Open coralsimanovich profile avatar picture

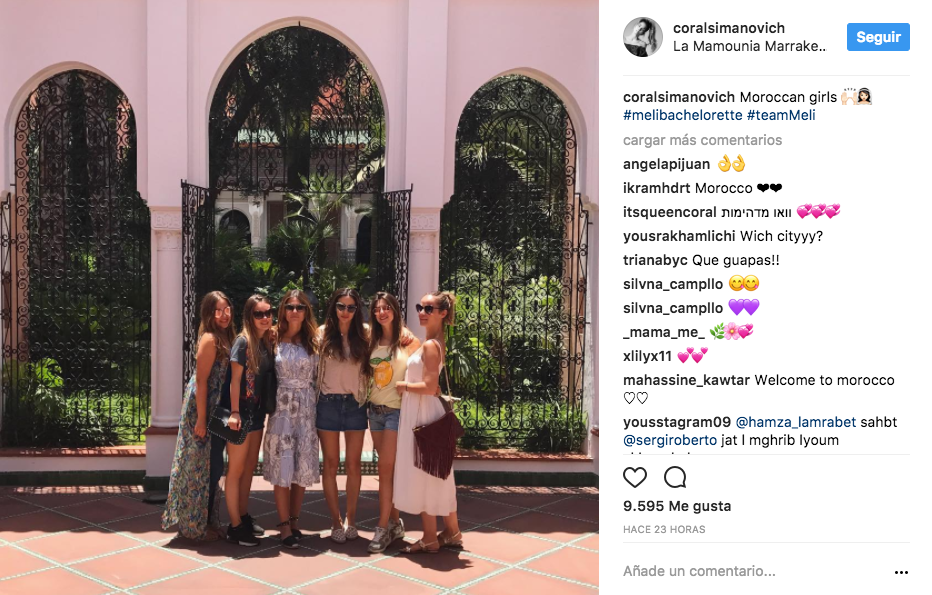click(643, 37)
